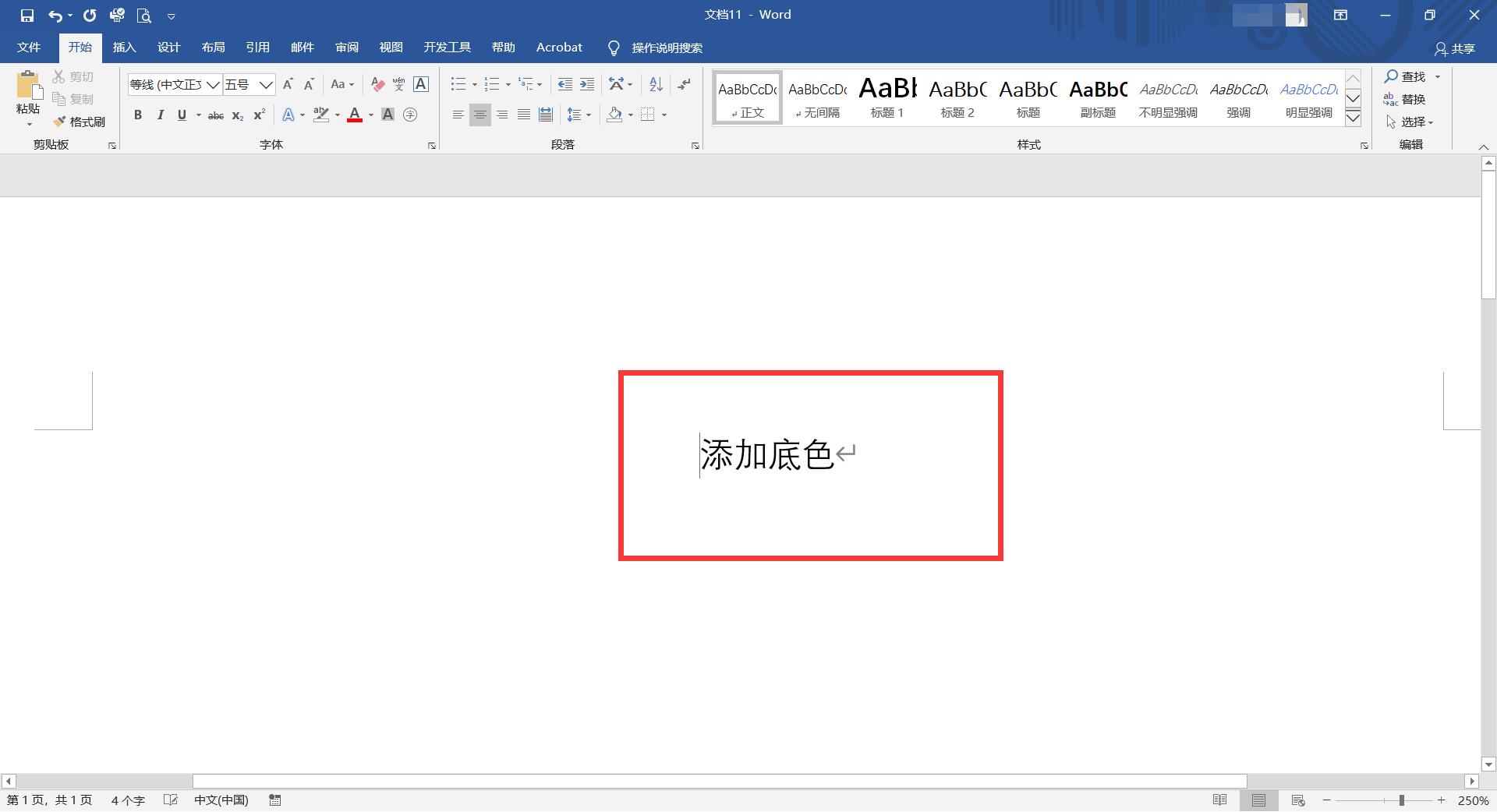Open spelling check icon in status bar
Image resolution: width=1497 pixels, height=812 pixels.
coord(171,800)
